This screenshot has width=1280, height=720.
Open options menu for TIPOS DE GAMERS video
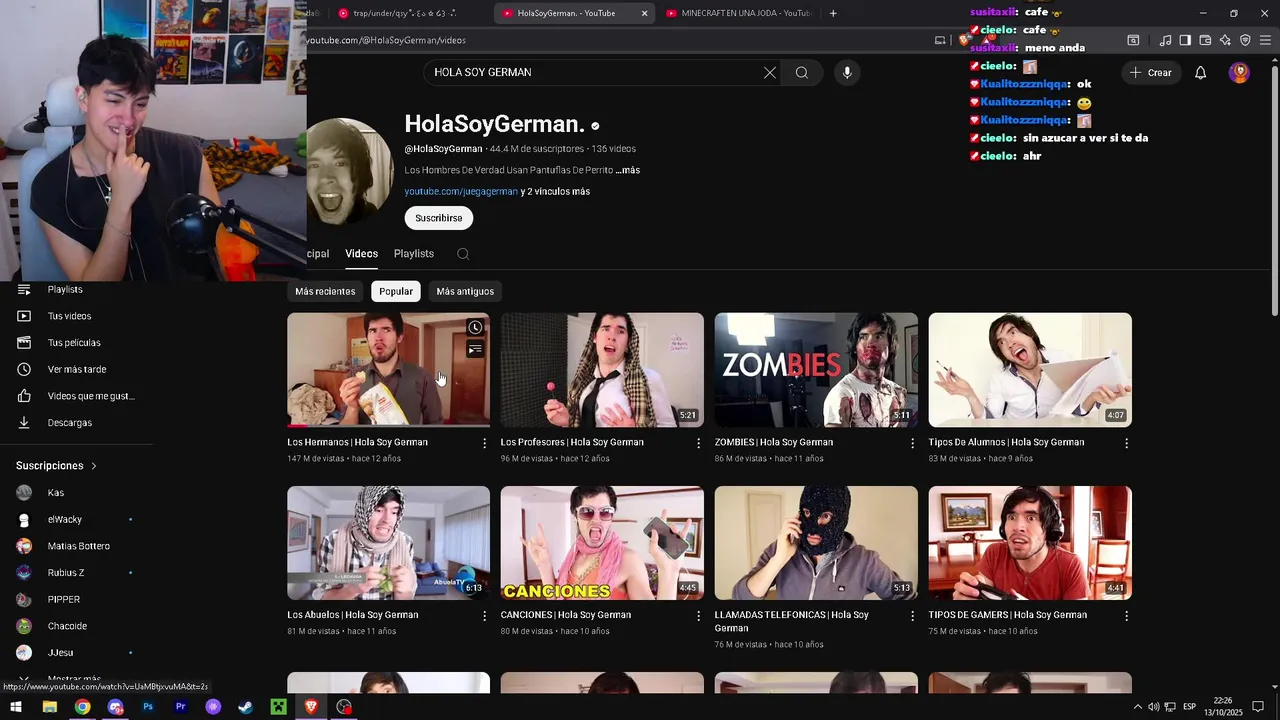coord(1126,616)
